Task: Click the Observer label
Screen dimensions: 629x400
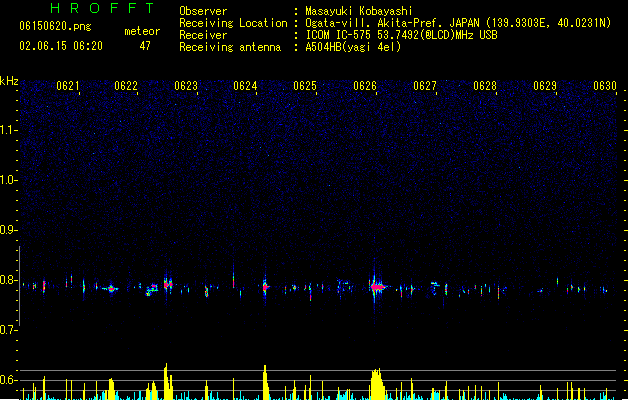Action: [x=203, y=11]
